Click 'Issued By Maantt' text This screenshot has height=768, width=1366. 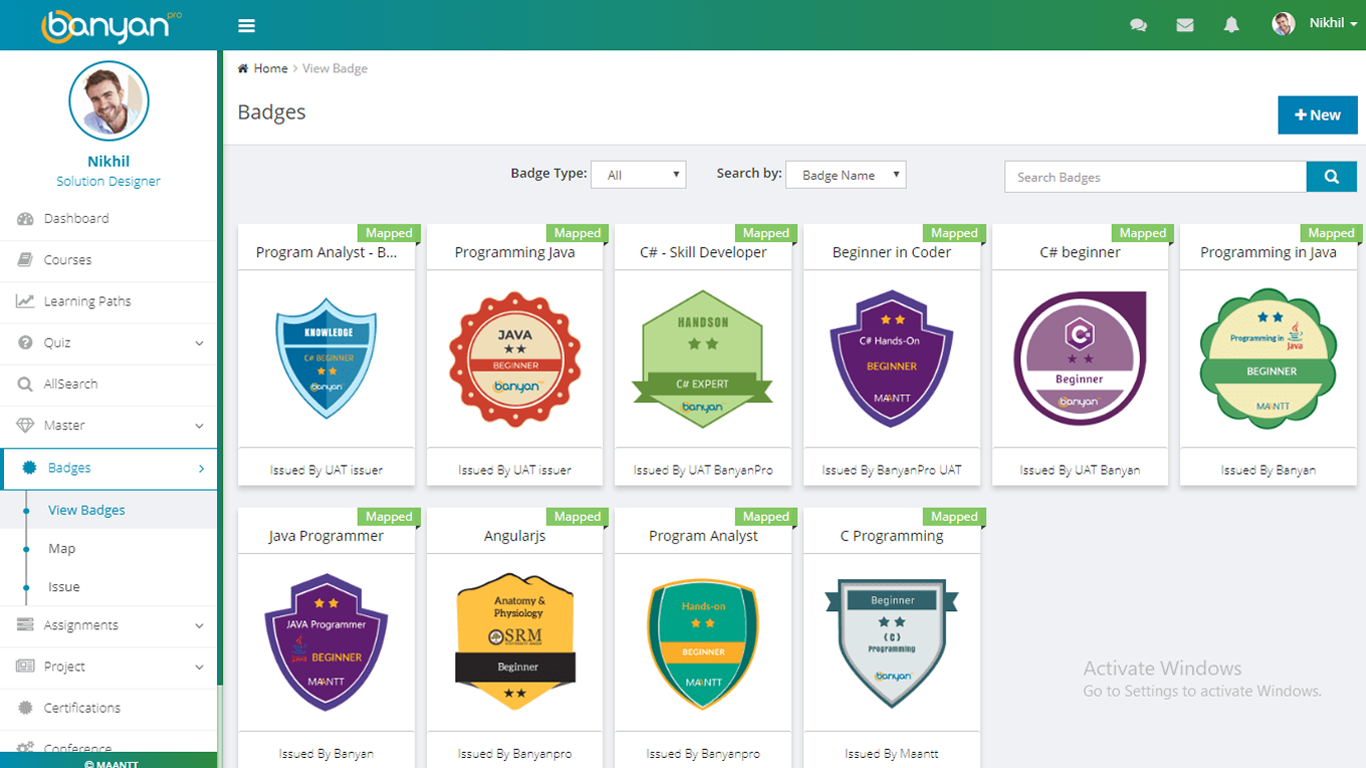[891, 754]
